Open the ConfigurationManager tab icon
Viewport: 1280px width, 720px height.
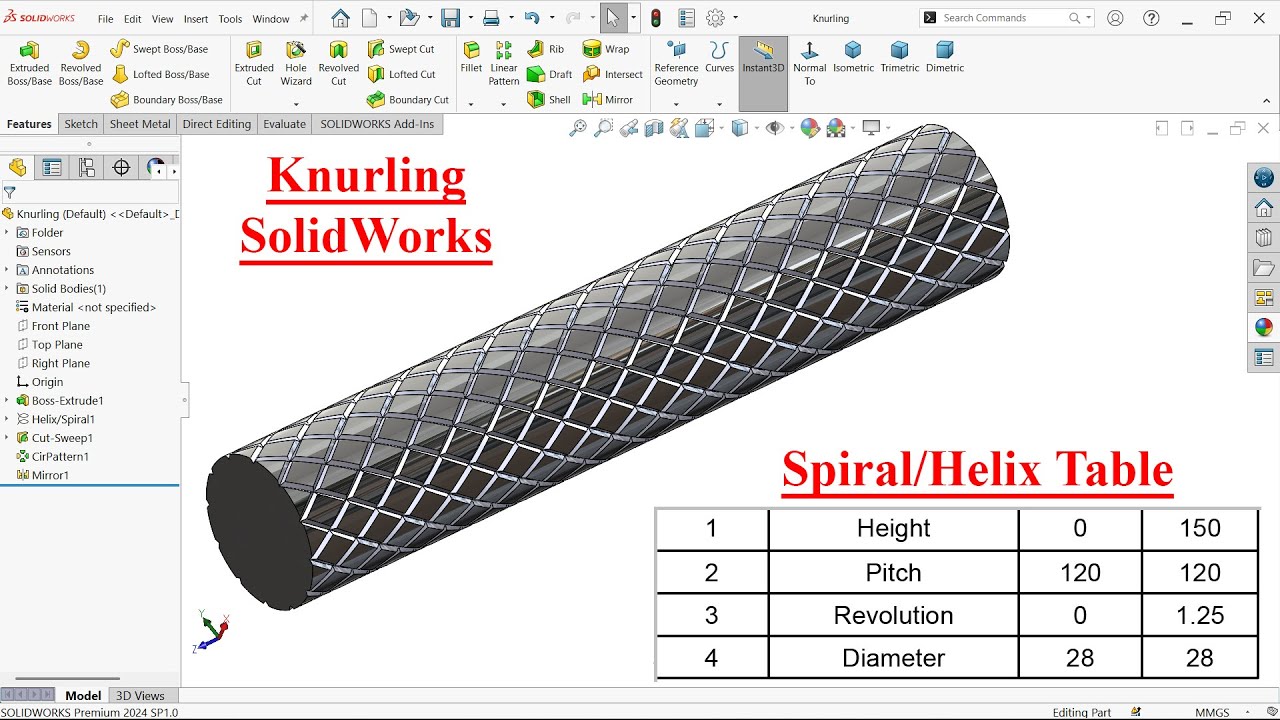[87, 168]
